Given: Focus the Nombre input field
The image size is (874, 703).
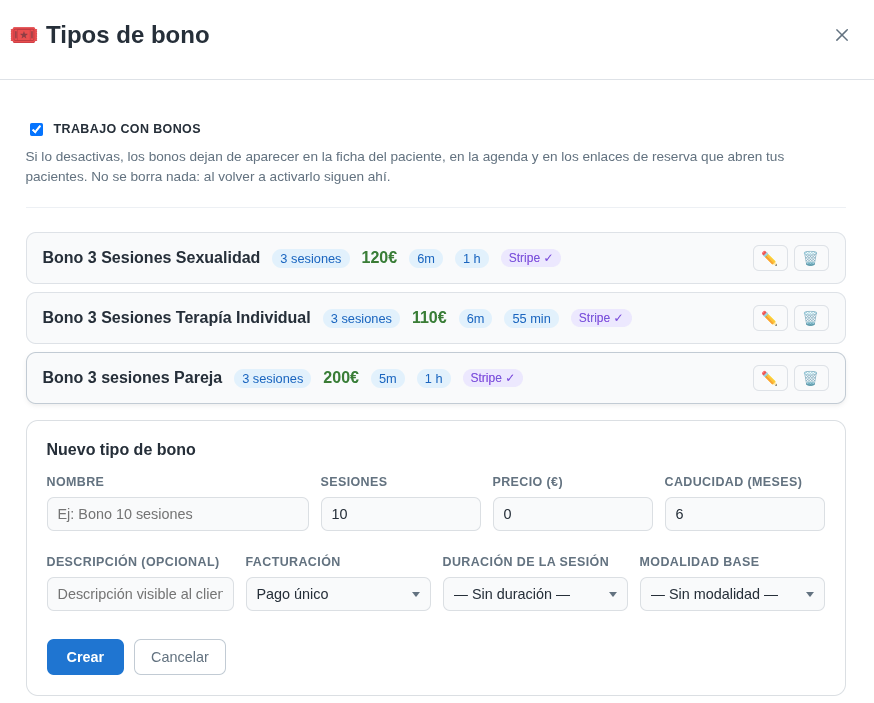Looking at the screenshot, I should (178, 514).
